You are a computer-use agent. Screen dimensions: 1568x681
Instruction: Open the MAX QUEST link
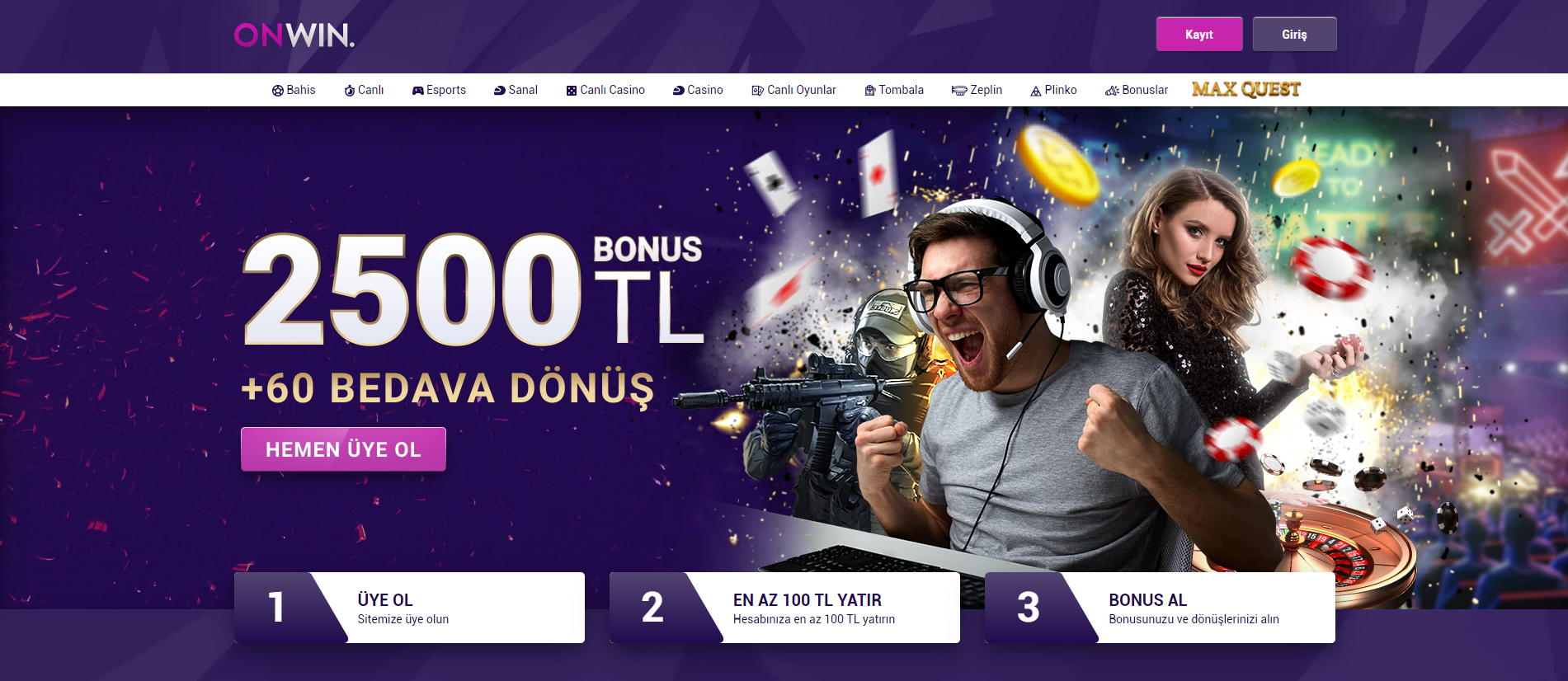tap(1245, 89)
